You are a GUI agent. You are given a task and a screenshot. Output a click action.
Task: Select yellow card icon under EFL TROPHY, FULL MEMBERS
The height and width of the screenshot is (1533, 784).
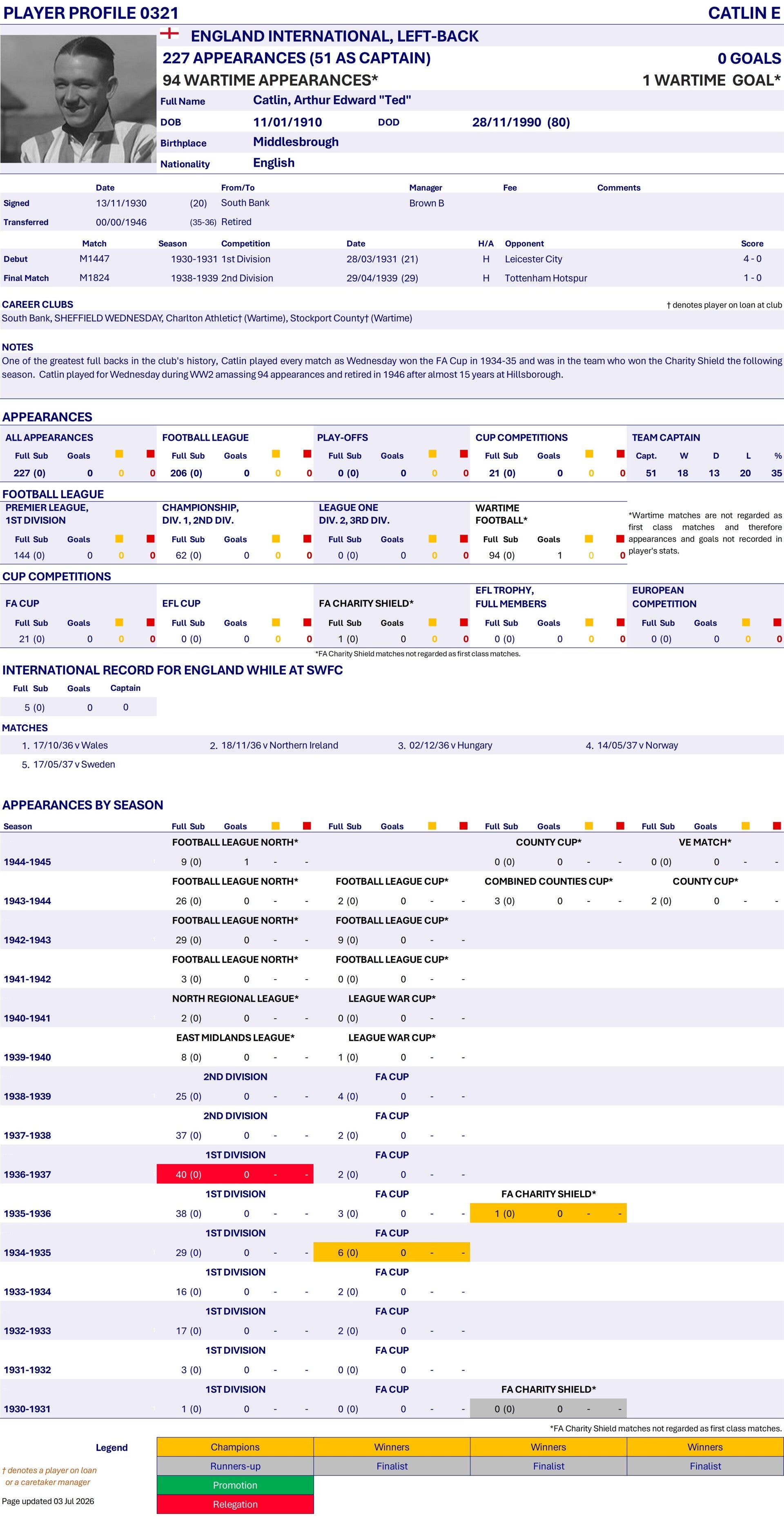tap(589, 622)
